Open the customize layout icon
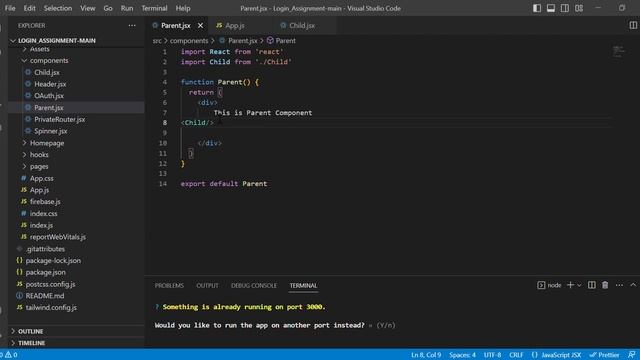Viewport: 640px width, 360px height. [579, 8]
